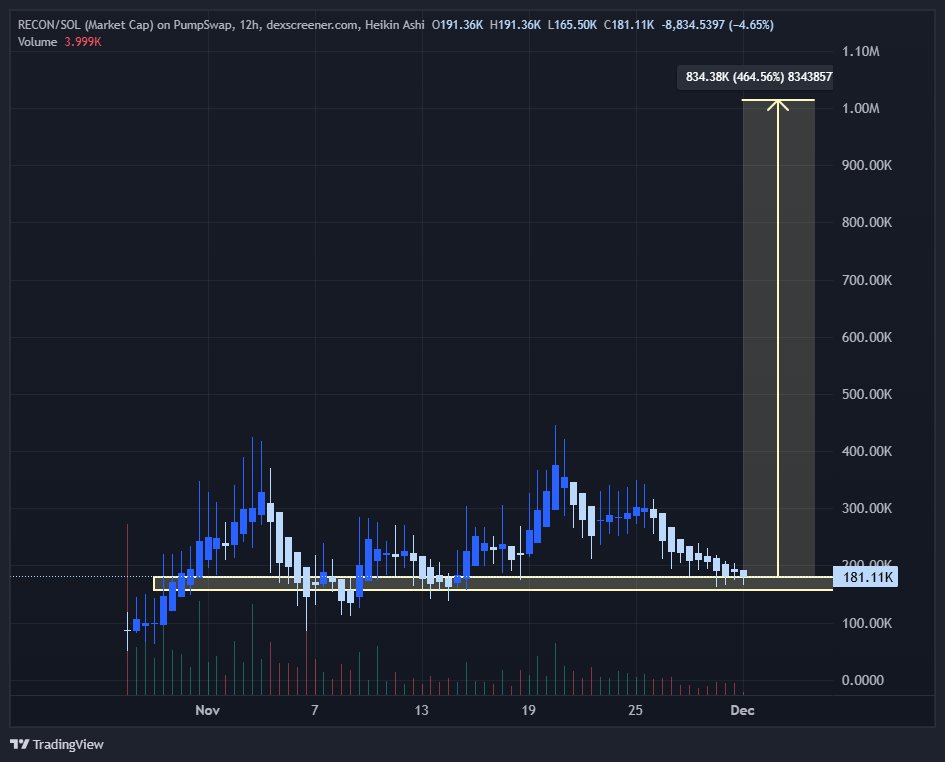Click the 100.00K price axis label
Image resolution: width=945 pixels, height=762 pixels.
point(867,623)
